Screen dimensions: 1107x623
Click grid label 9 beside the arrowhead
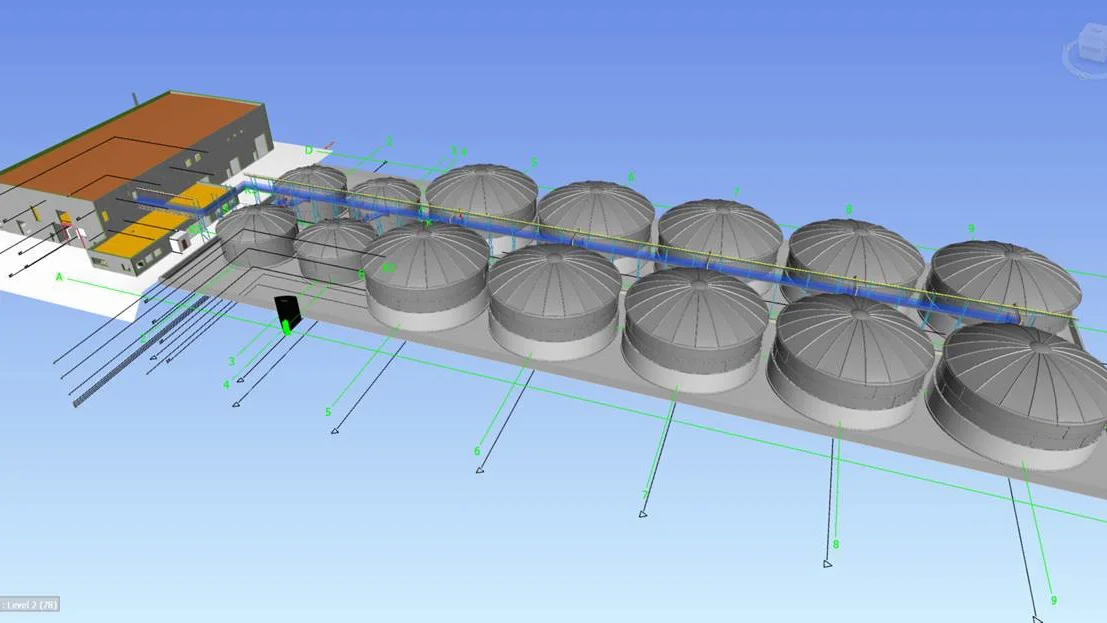point(1053,600)
